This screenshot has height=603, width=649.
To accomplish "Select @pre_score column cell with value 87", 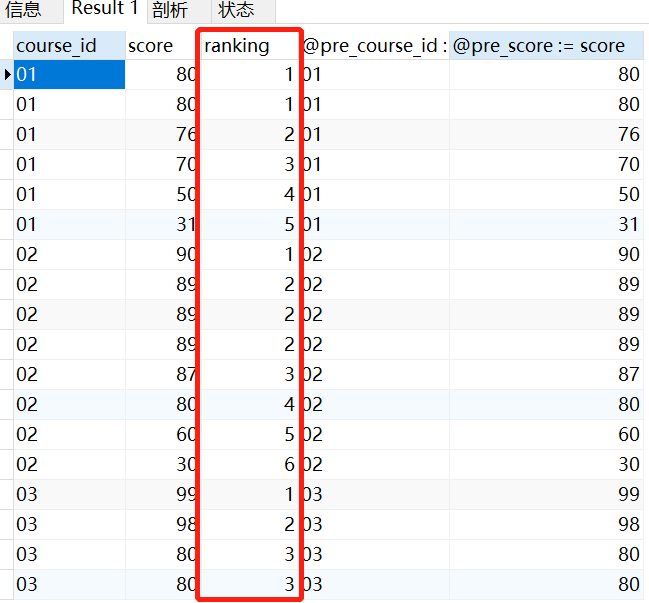I will click(546, 375).
